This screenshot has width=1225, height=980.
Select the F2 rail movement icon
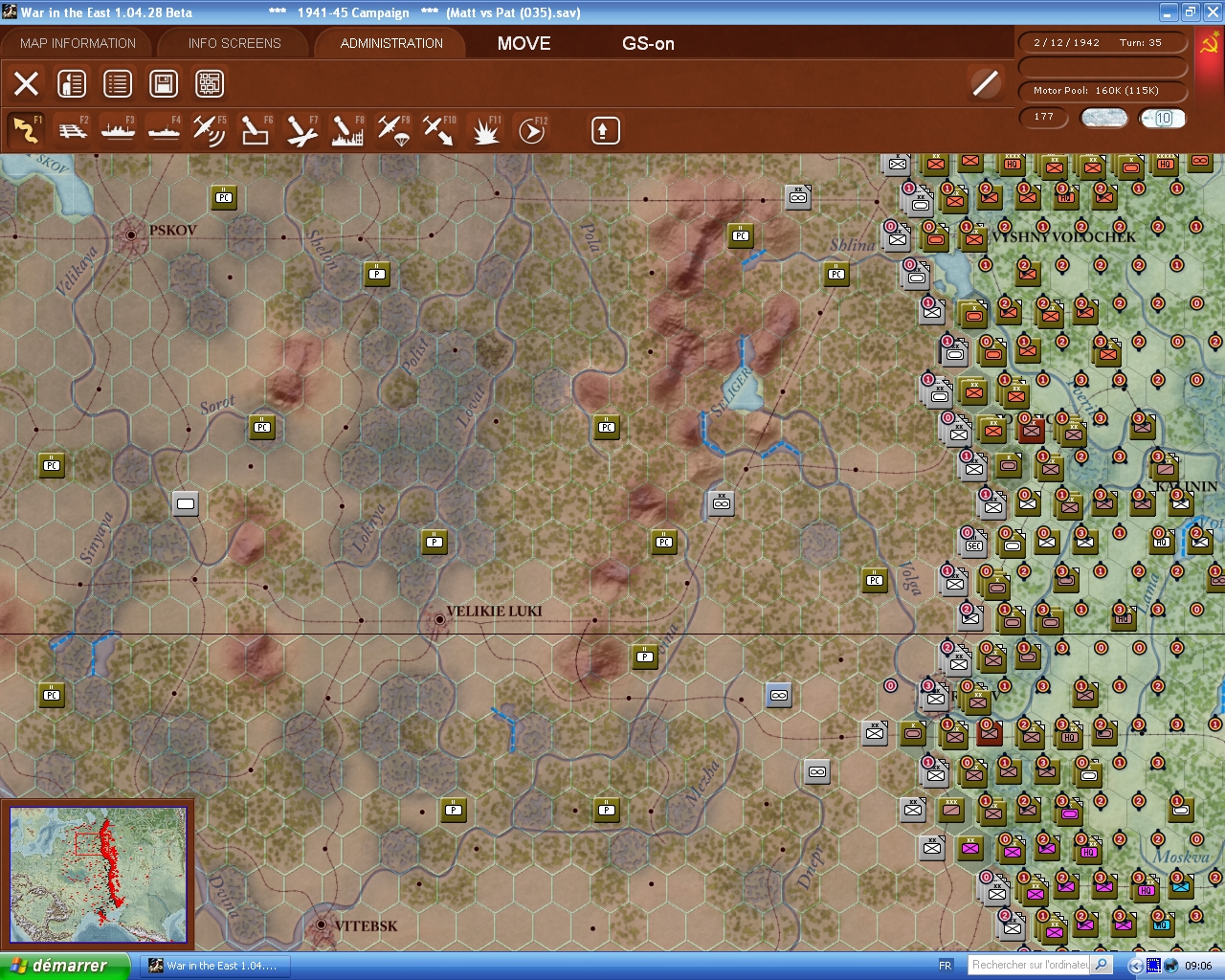(73, 130)
